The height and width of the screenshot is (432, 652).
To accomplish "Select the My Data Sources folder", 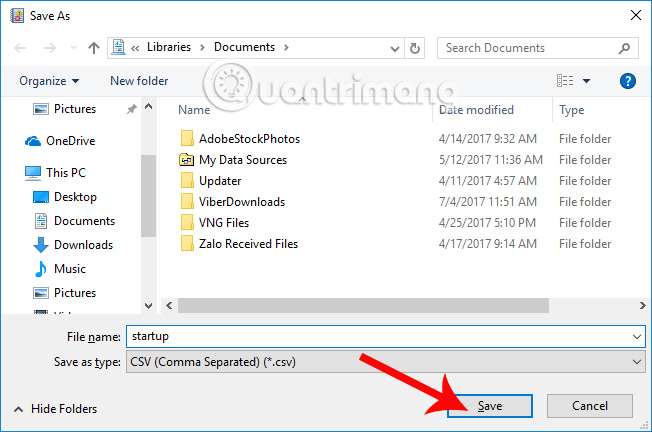I will (243, 160).
